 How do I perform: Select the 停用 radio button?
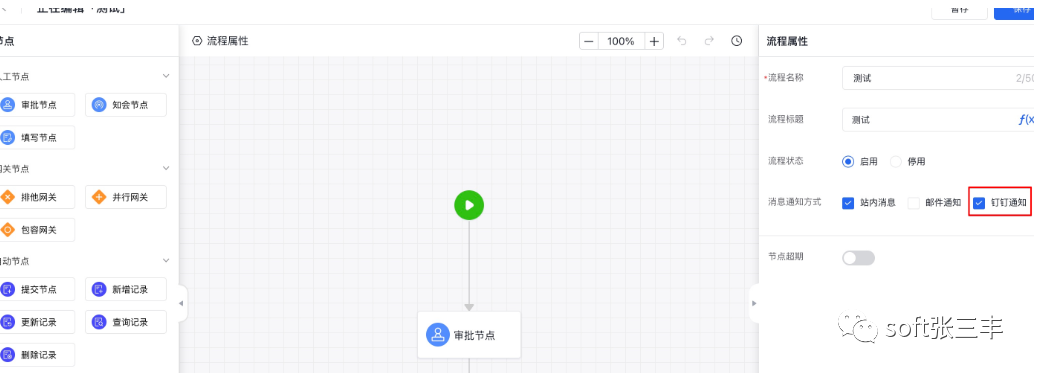pos(896,161)
